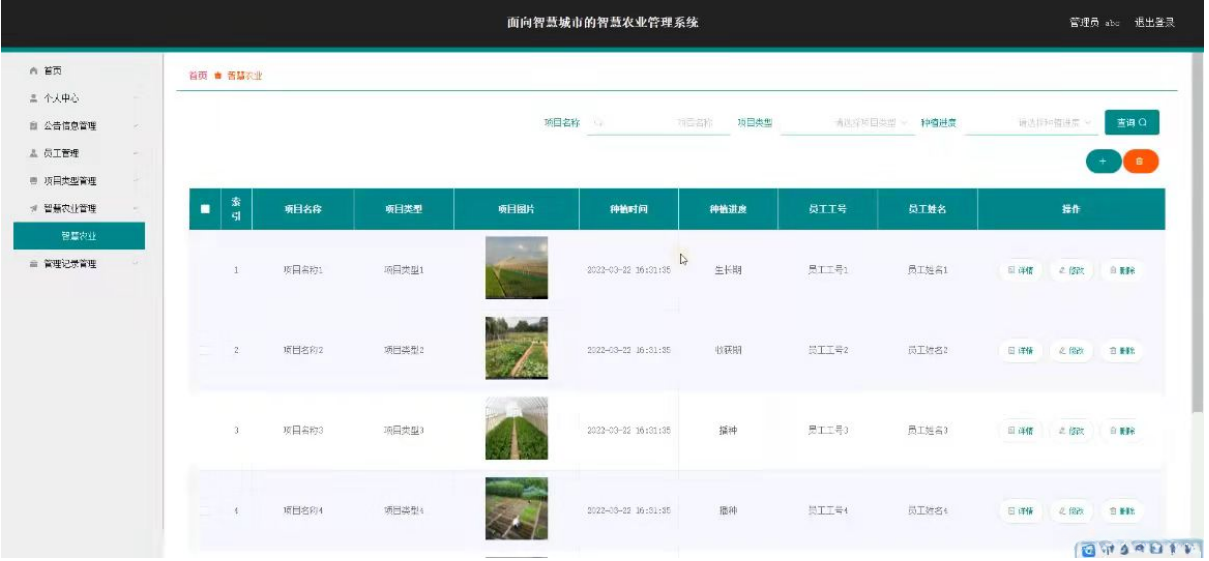This screenshot has height=561, width=1209.
Task: Open 详情 for row 项目名称2
Action: (1021, 351)
